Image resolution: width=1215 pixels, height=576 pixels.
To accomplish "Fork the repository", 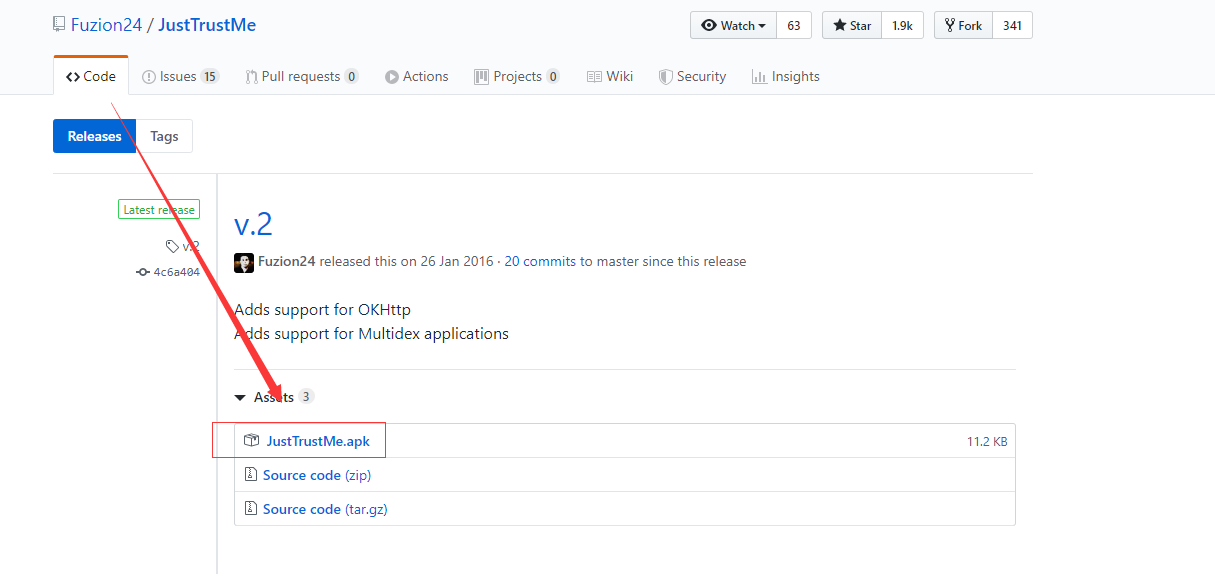I will 963,26.
